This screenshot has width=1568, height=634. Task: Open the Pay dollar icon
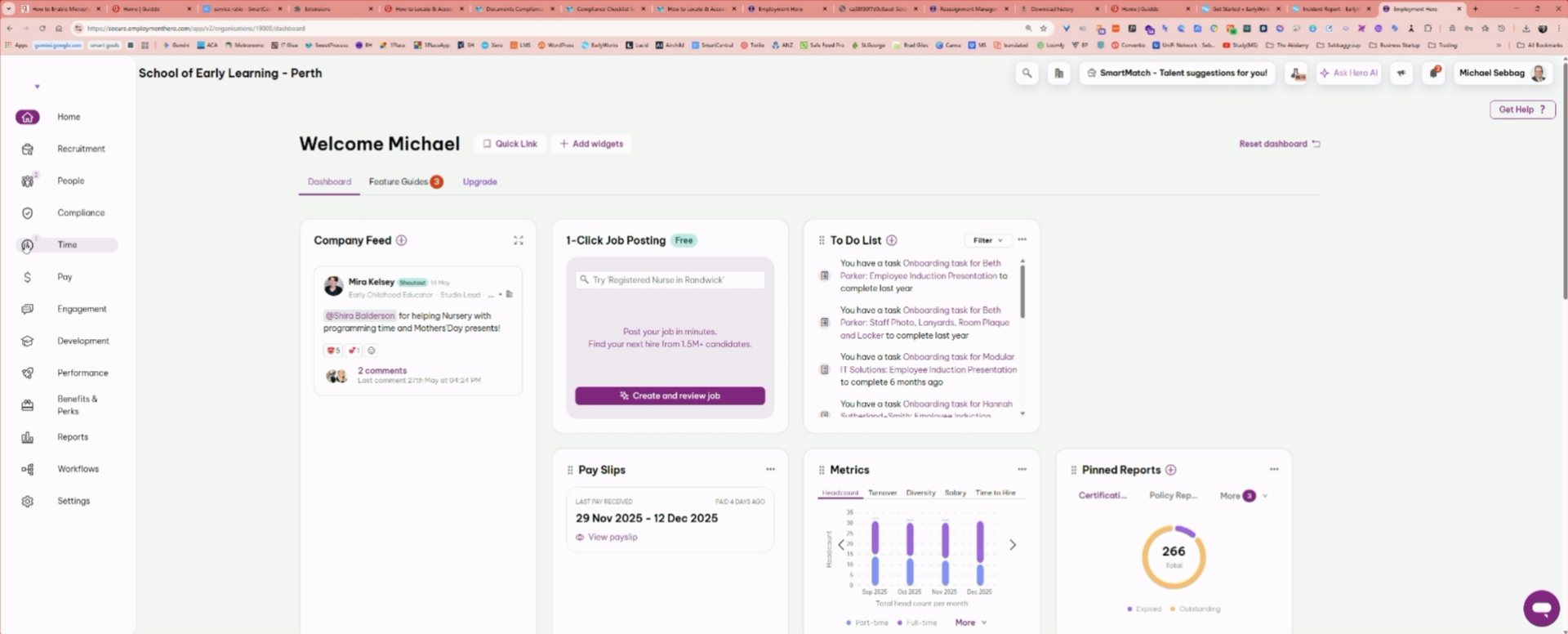pos(28,278)
